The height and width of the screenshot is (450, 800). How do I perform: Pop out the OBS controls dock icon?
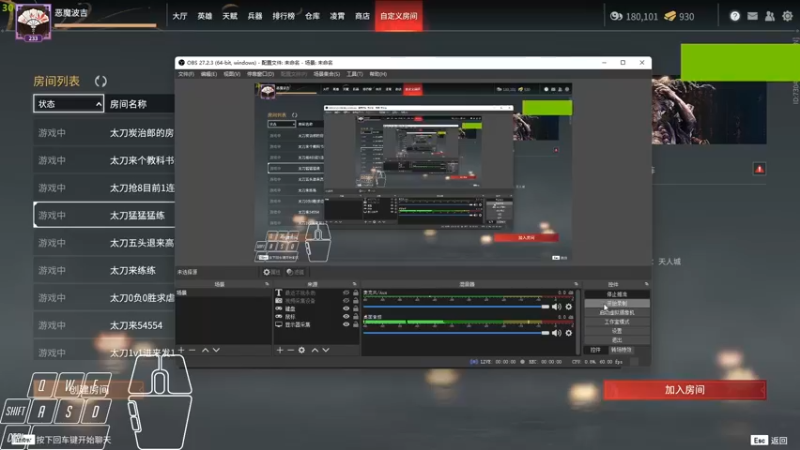646,284
